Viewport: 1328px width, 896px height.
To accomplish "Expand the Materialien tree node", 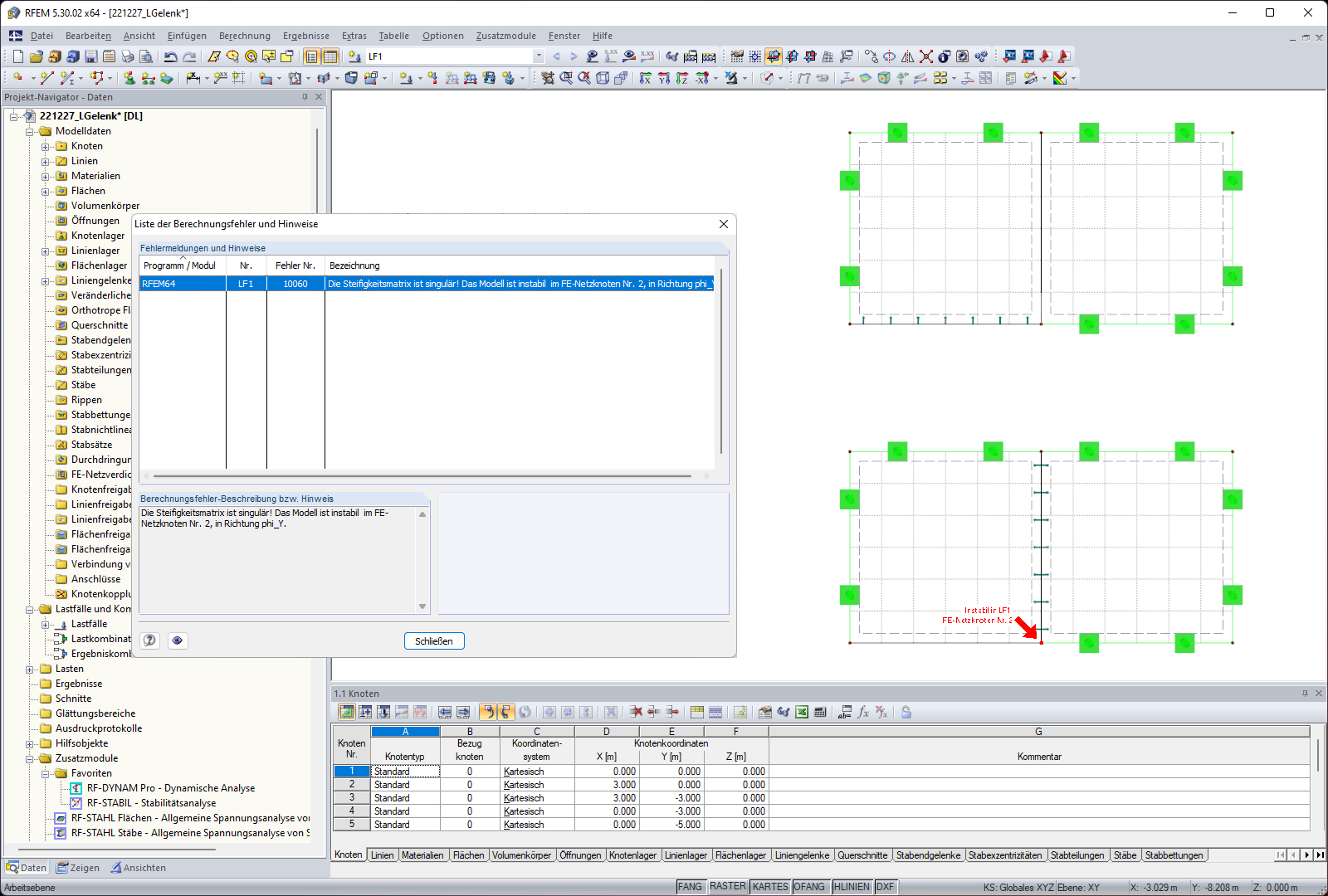I will coord(46,176).
